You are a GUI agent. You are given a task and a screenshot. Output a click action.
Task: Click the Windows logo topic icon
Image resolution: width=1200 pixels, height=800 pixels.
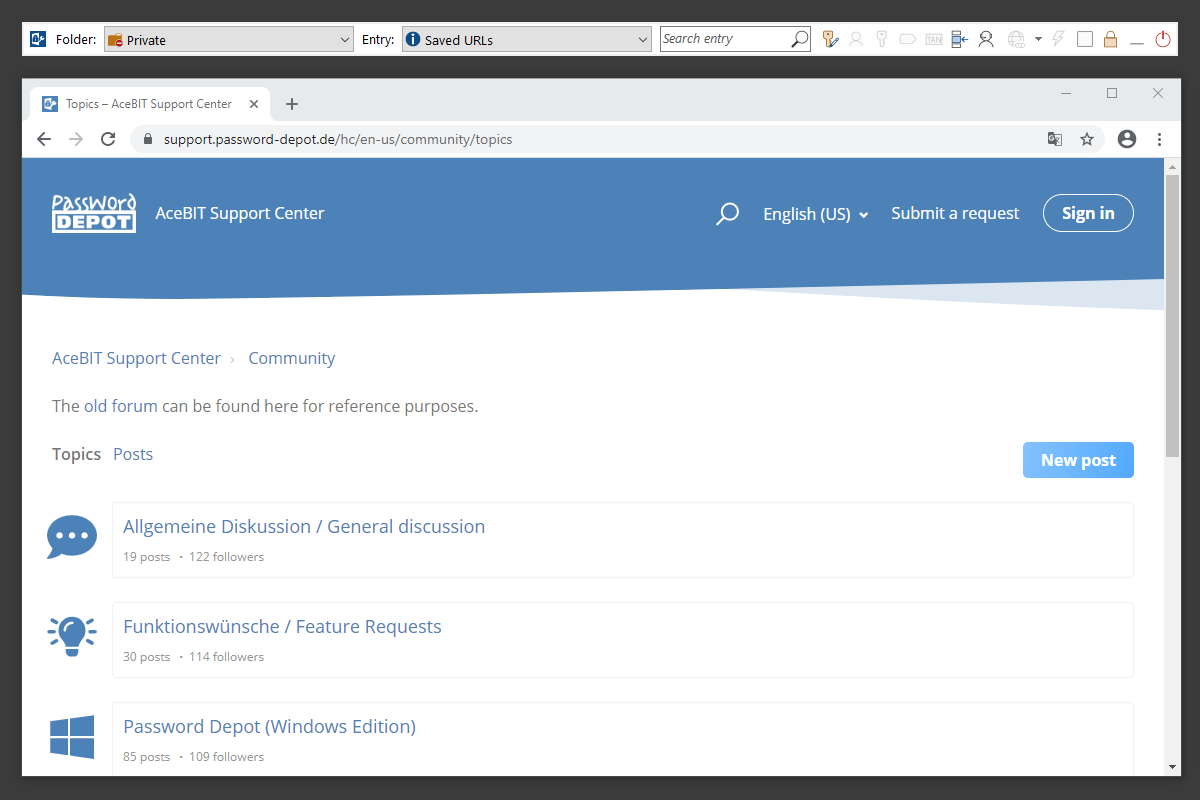coord(72,737)
